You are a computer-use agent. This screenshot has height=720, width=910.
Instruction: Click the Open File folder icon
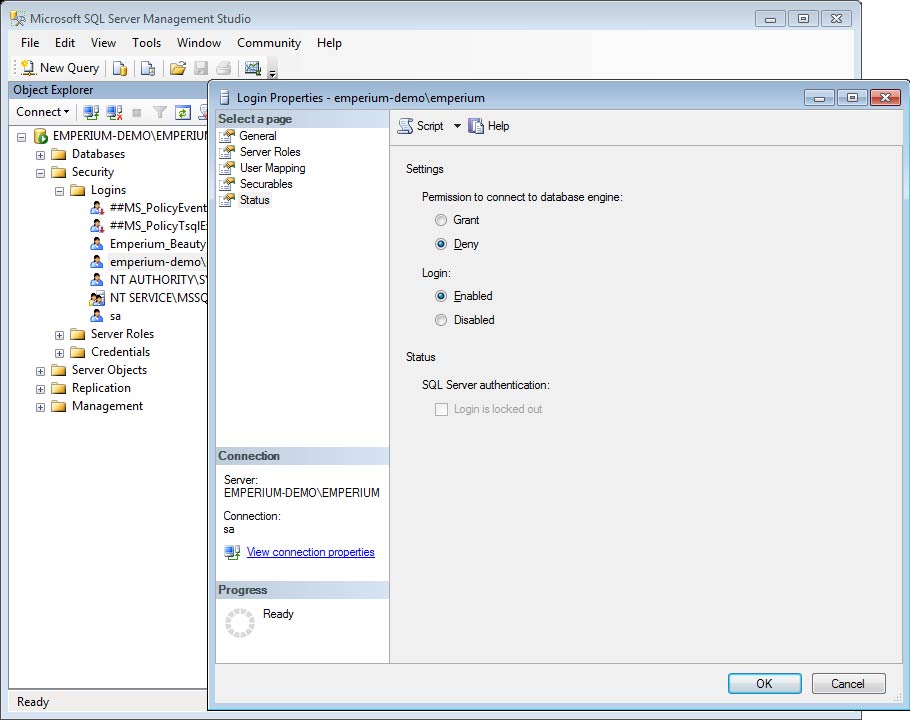(177, 68)
